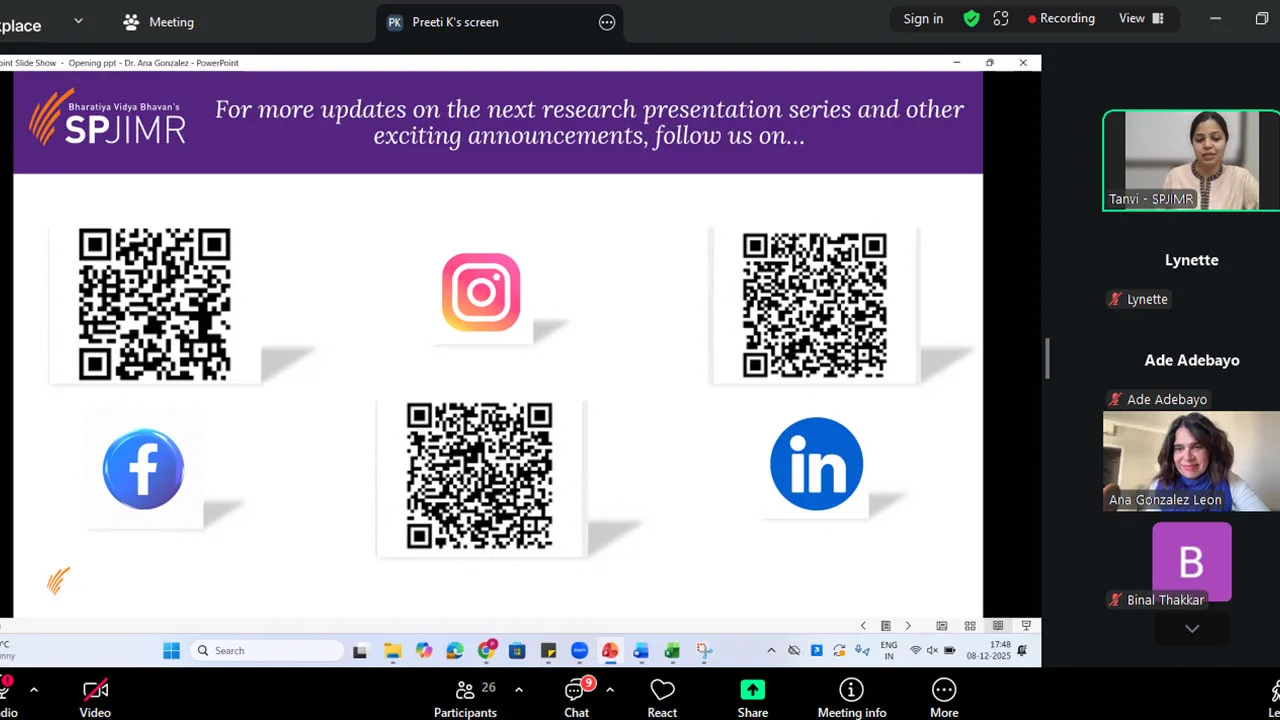Screen dimensions: 1280x720
Task: Open the React emoji menu
Action: 662,699
